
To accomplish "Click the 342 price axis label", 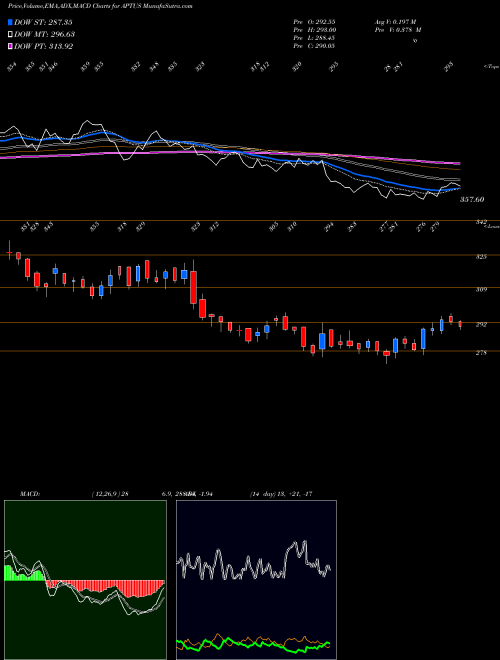I will (481, 222).
